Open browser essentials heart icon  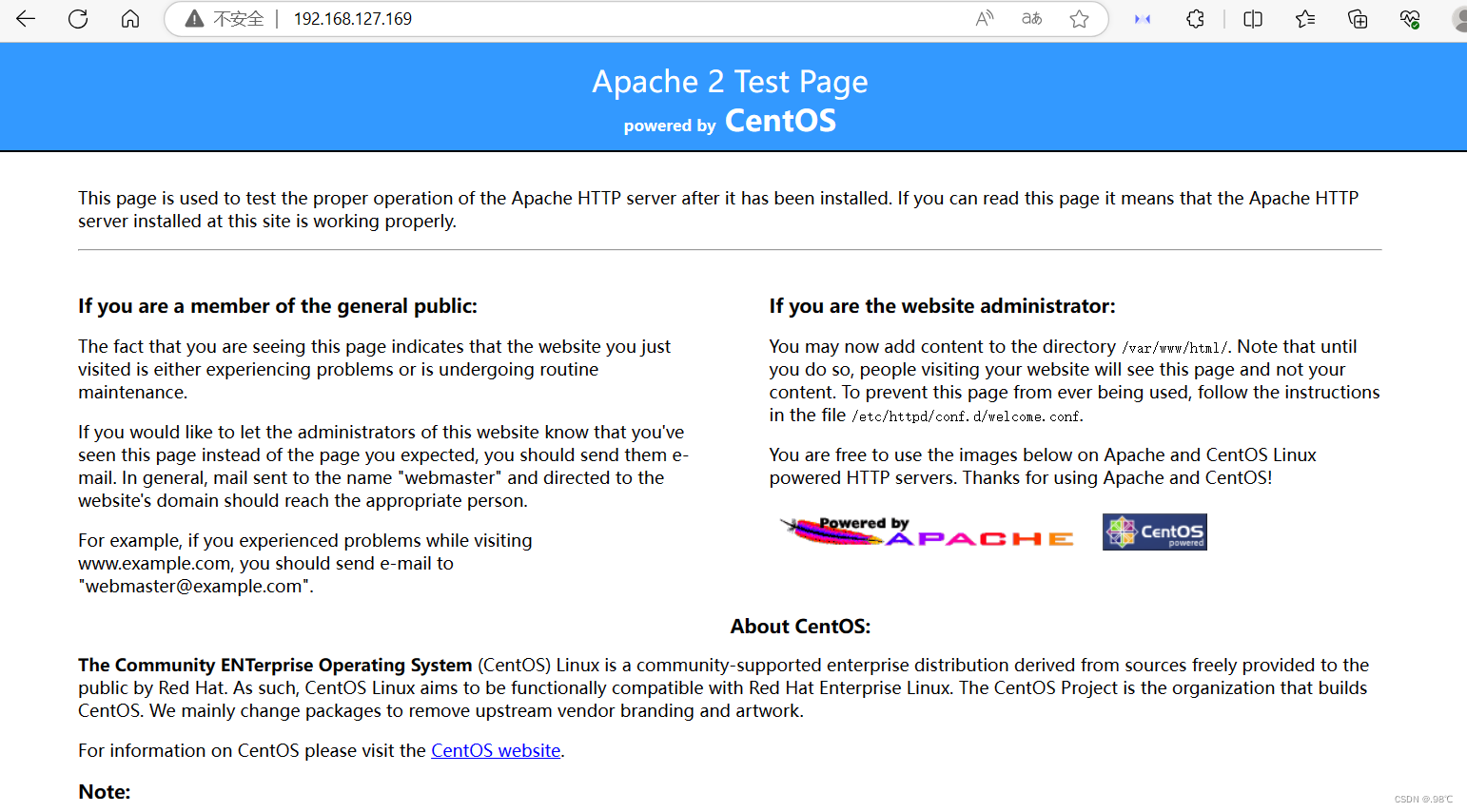coord(1410,19)
